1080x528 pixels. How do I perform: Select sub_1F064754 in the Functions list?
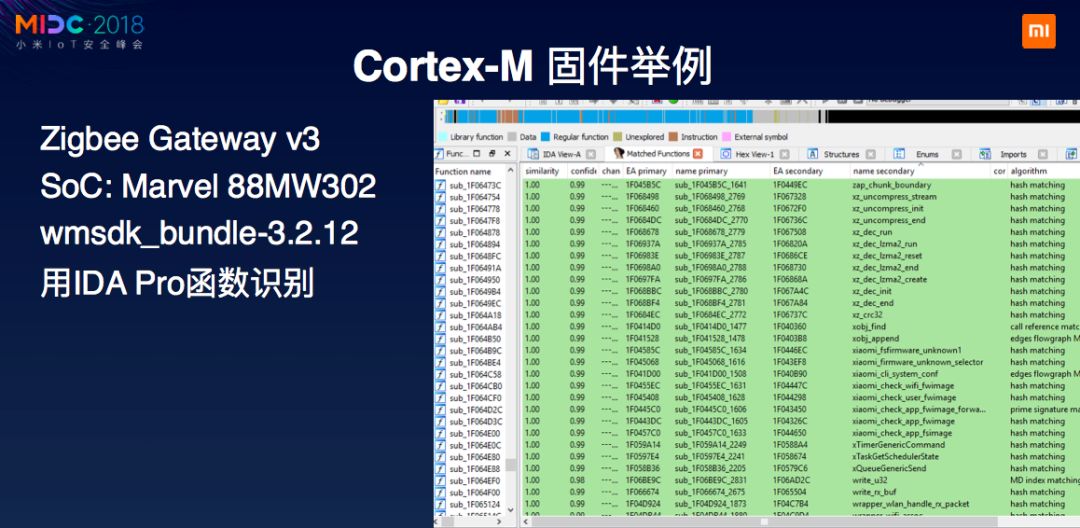(x=475, y=197)
